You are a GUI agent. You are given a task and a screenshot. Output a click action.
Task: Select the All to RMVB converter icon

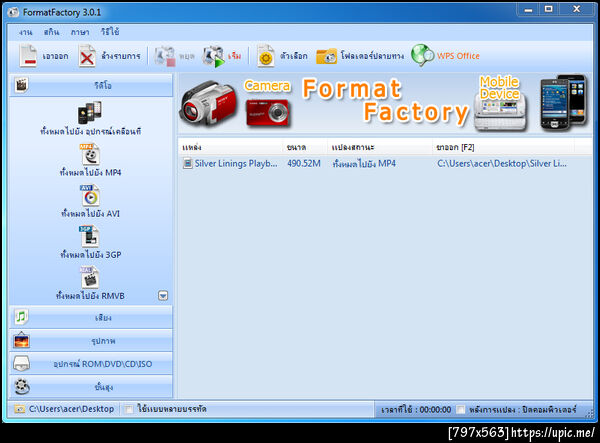[90, 277]
